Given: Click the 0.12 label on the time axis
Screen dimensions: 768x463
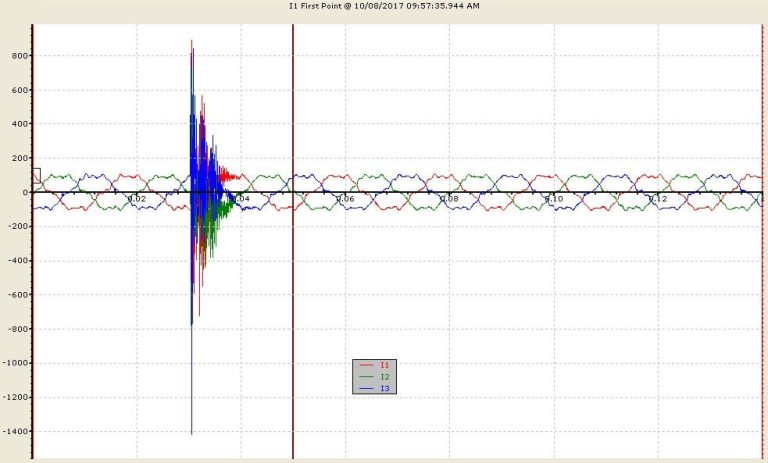Looking at the screenshot, I should click(x=658, y=199).
